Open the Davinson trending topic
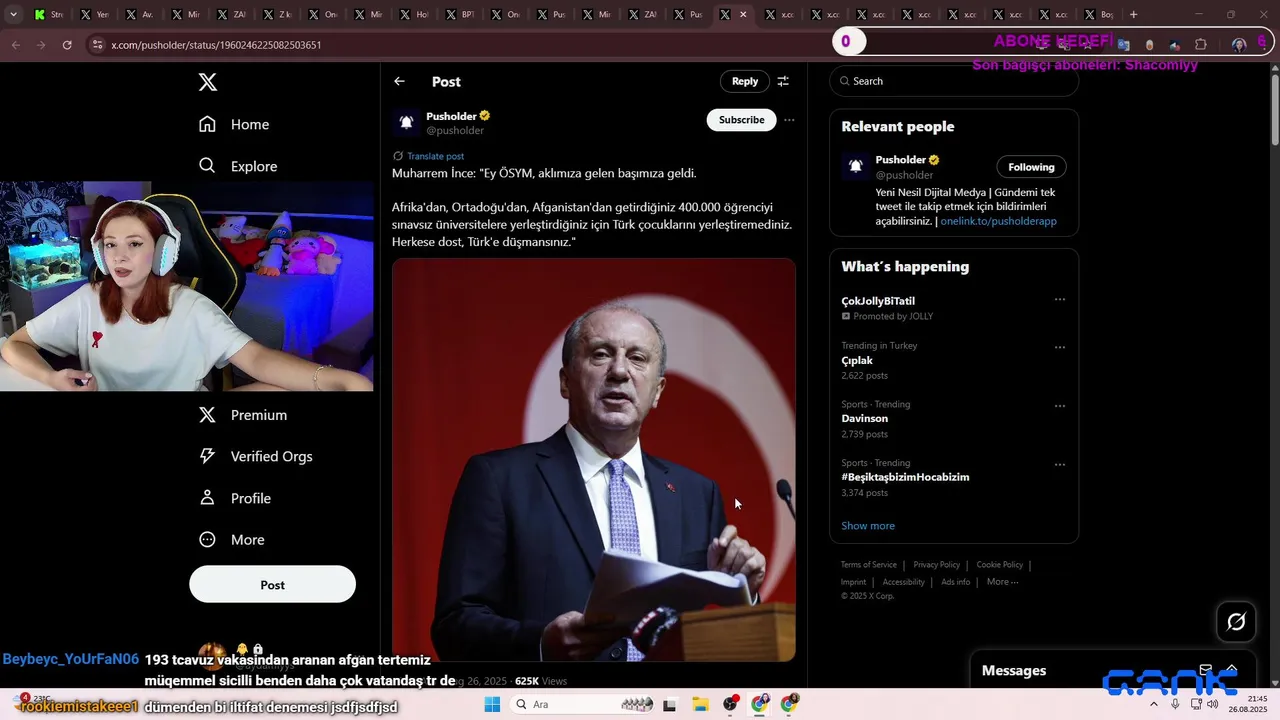The height and width of the screenshot is (720, 1280). (x=865, y=418)
